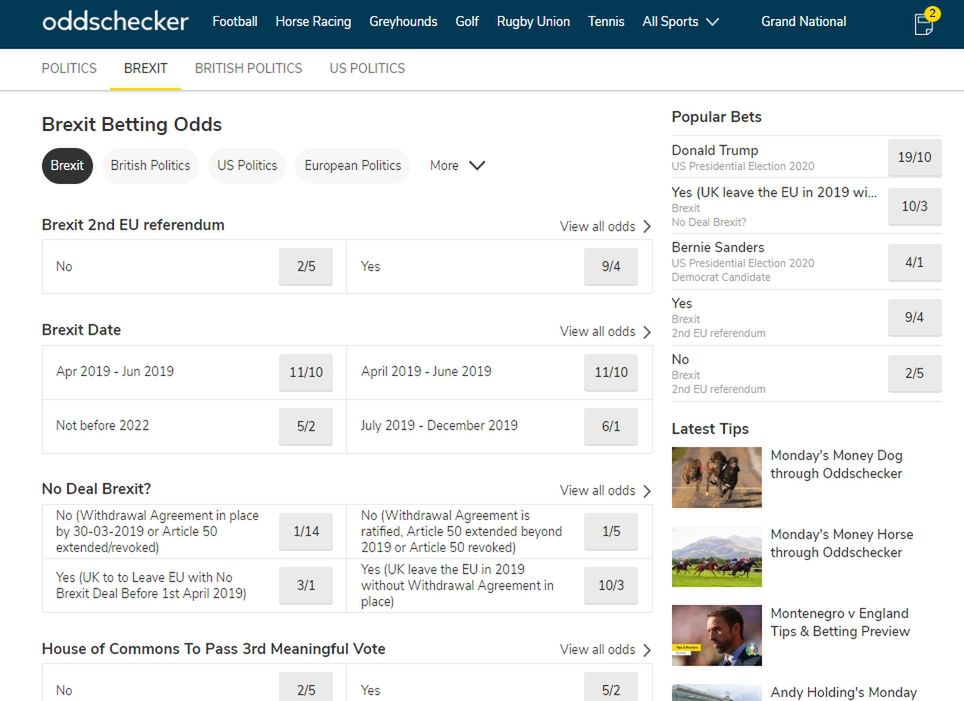The image size is (964, 701).
Task: Click 10/3 odds in Popular Bets
Action: (914, 207)
